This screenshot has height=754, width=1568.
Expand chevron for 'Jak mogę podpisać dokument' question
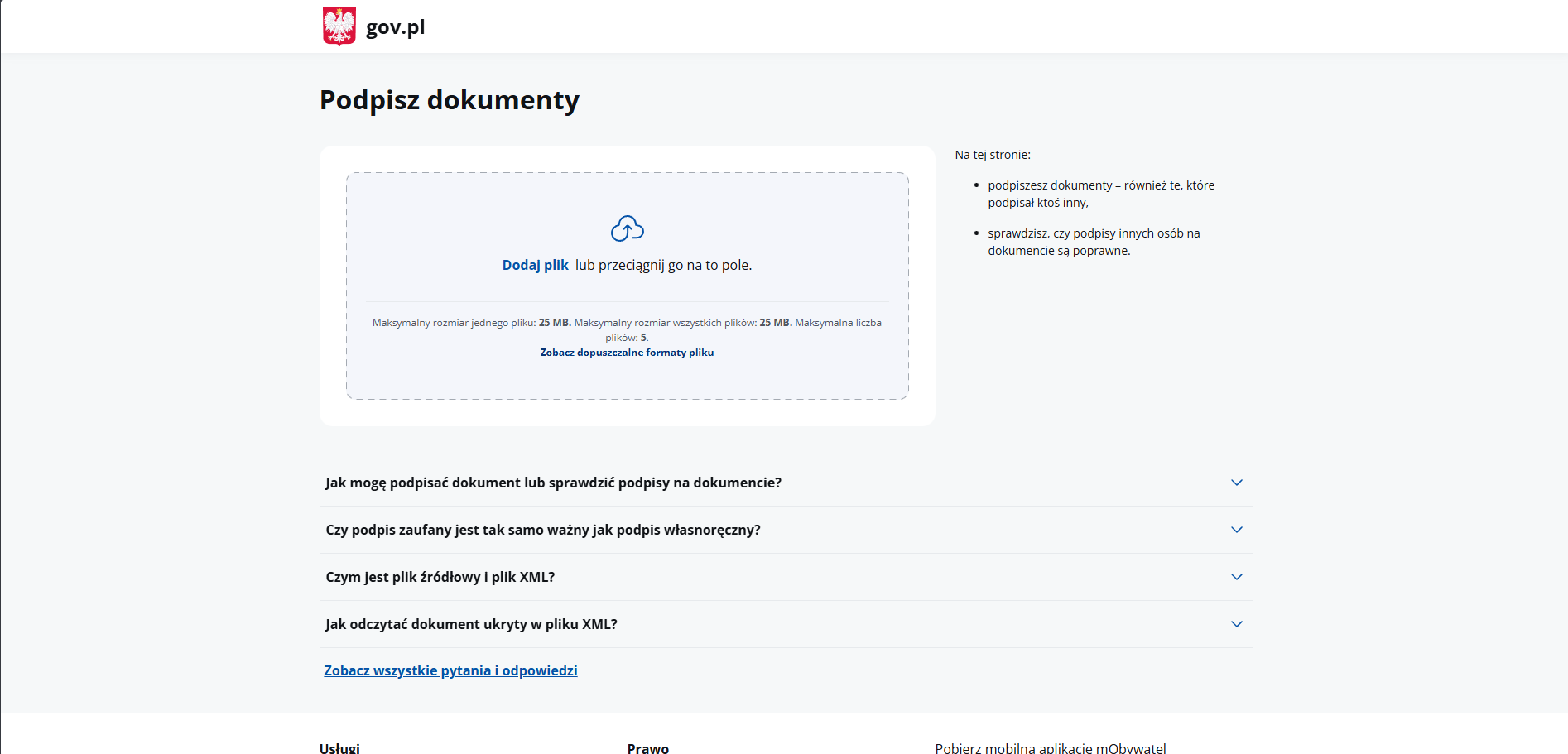point(1236,483)
